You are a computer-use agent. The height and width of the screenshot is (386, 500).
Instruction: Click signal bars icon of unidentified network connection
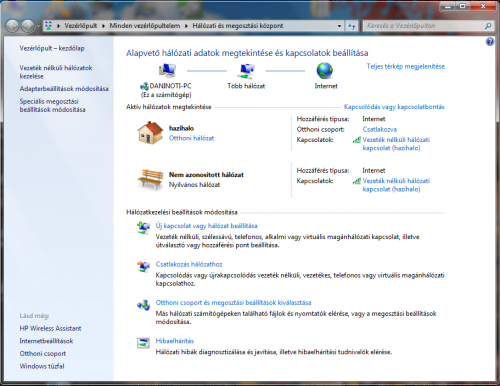point(357,181)
